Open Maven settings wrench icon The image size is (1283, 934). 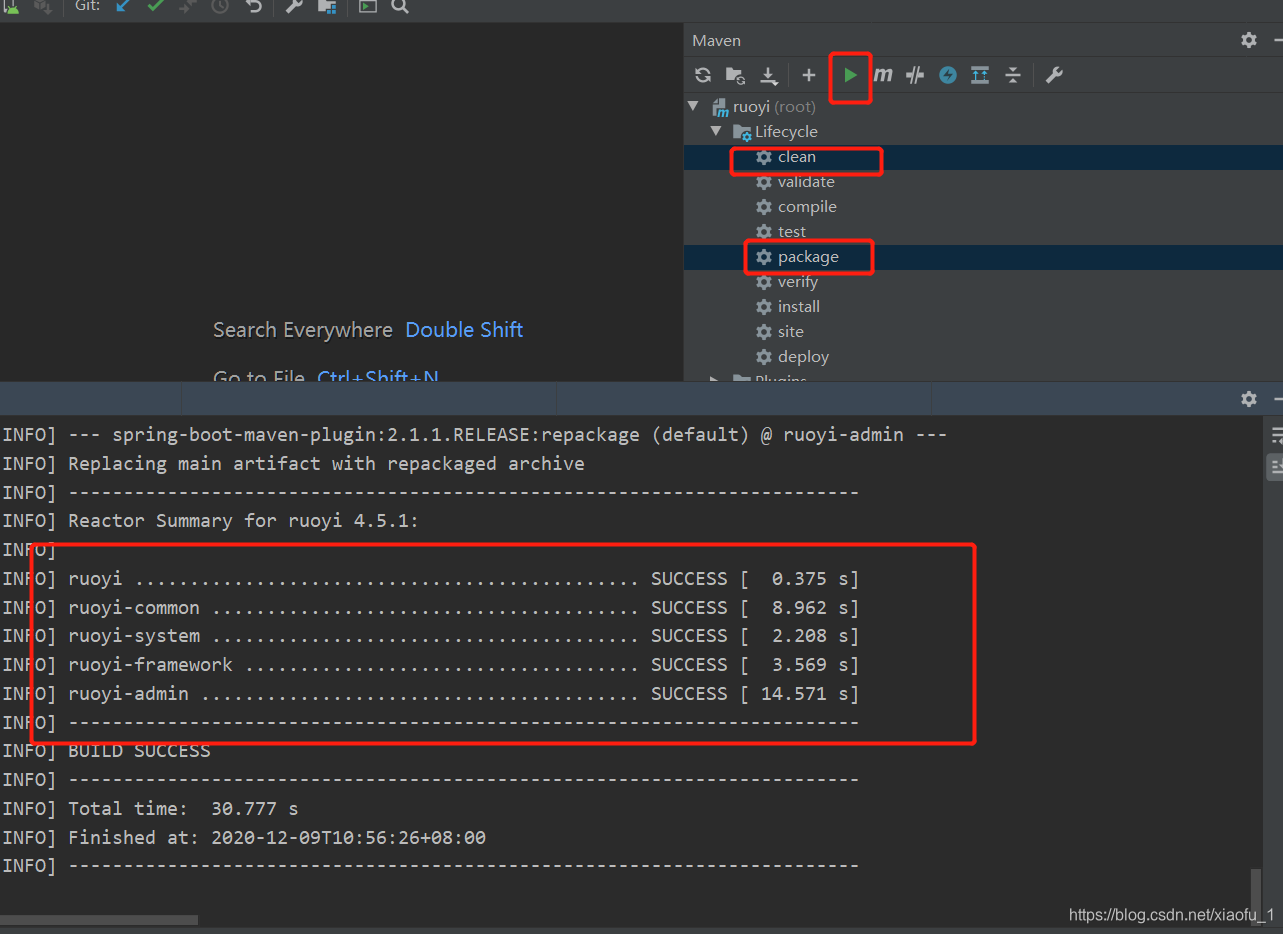coord(1054,75)
